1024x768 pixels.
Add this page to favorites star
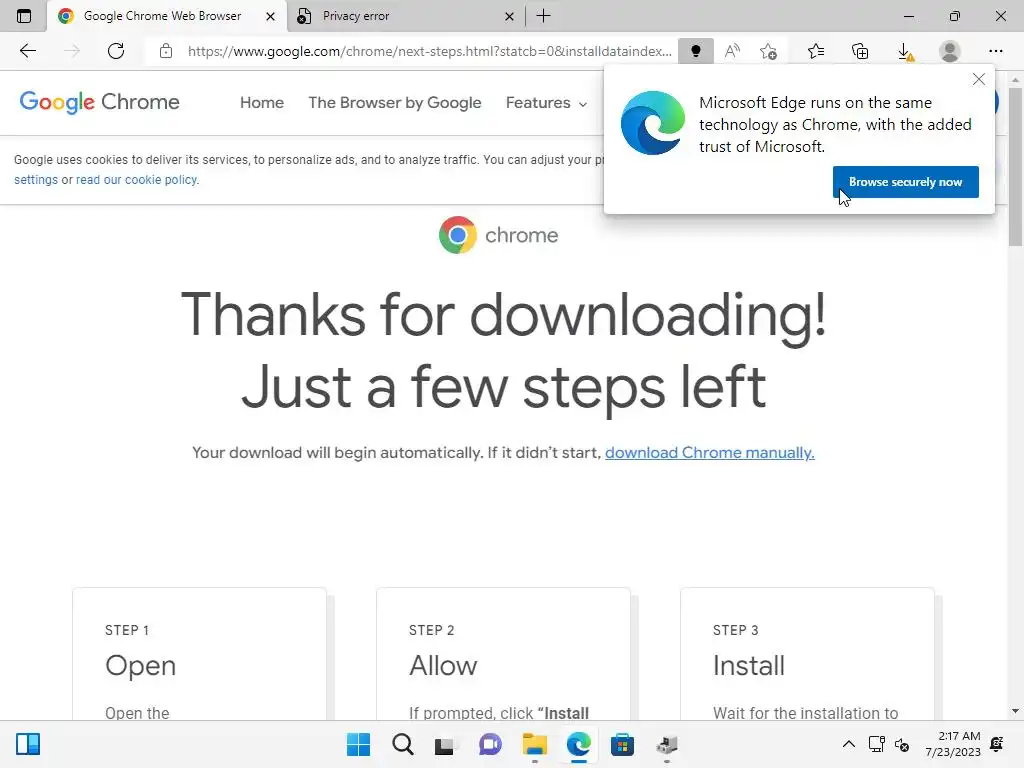tap(769, 51)
